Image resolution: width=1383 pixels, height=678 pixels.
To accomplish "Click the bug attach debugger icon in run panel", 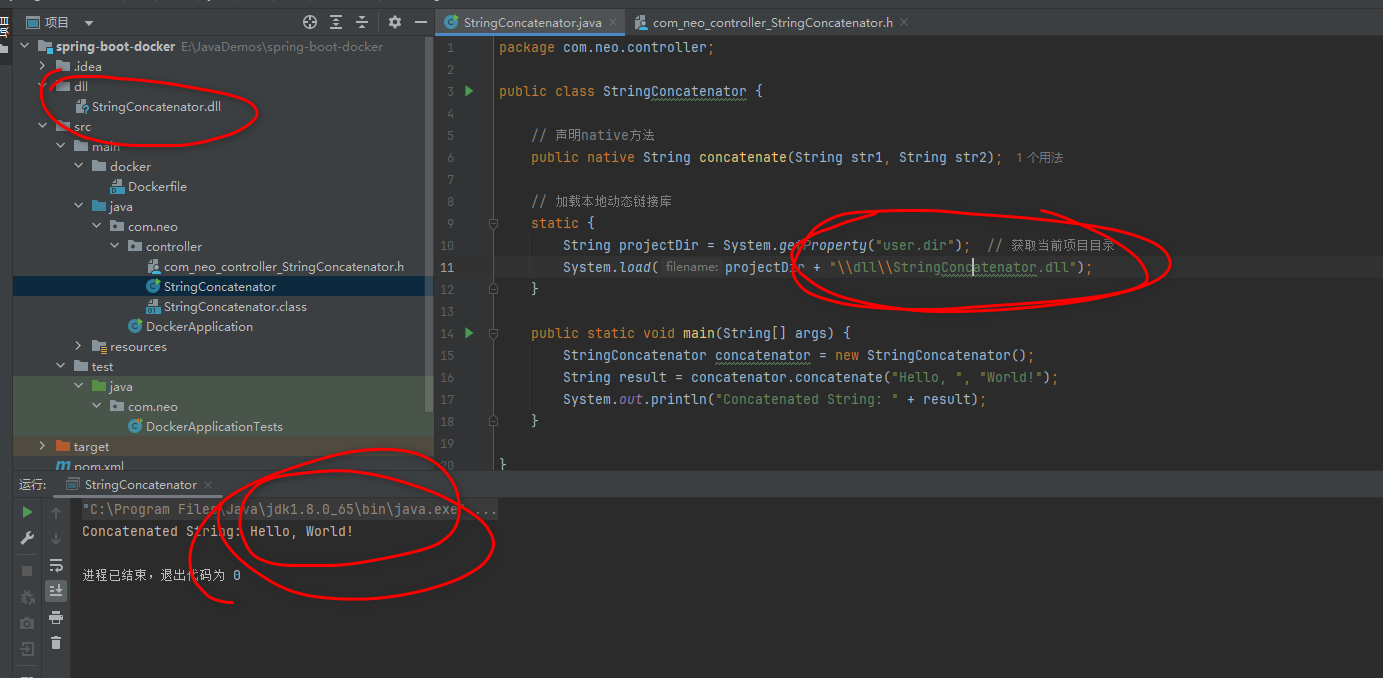I will [x=28, y=597].
